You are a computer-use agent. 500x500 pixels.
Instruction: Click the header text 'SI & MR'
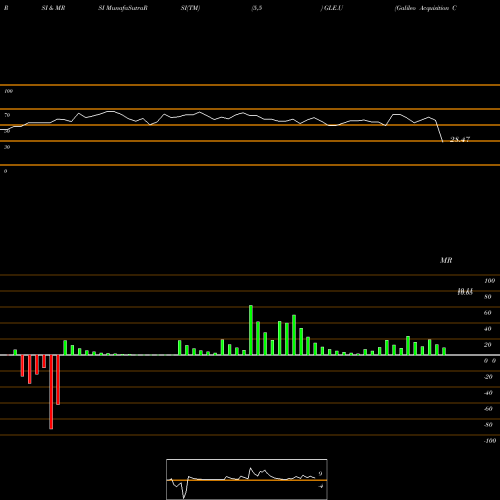[53, 8]
